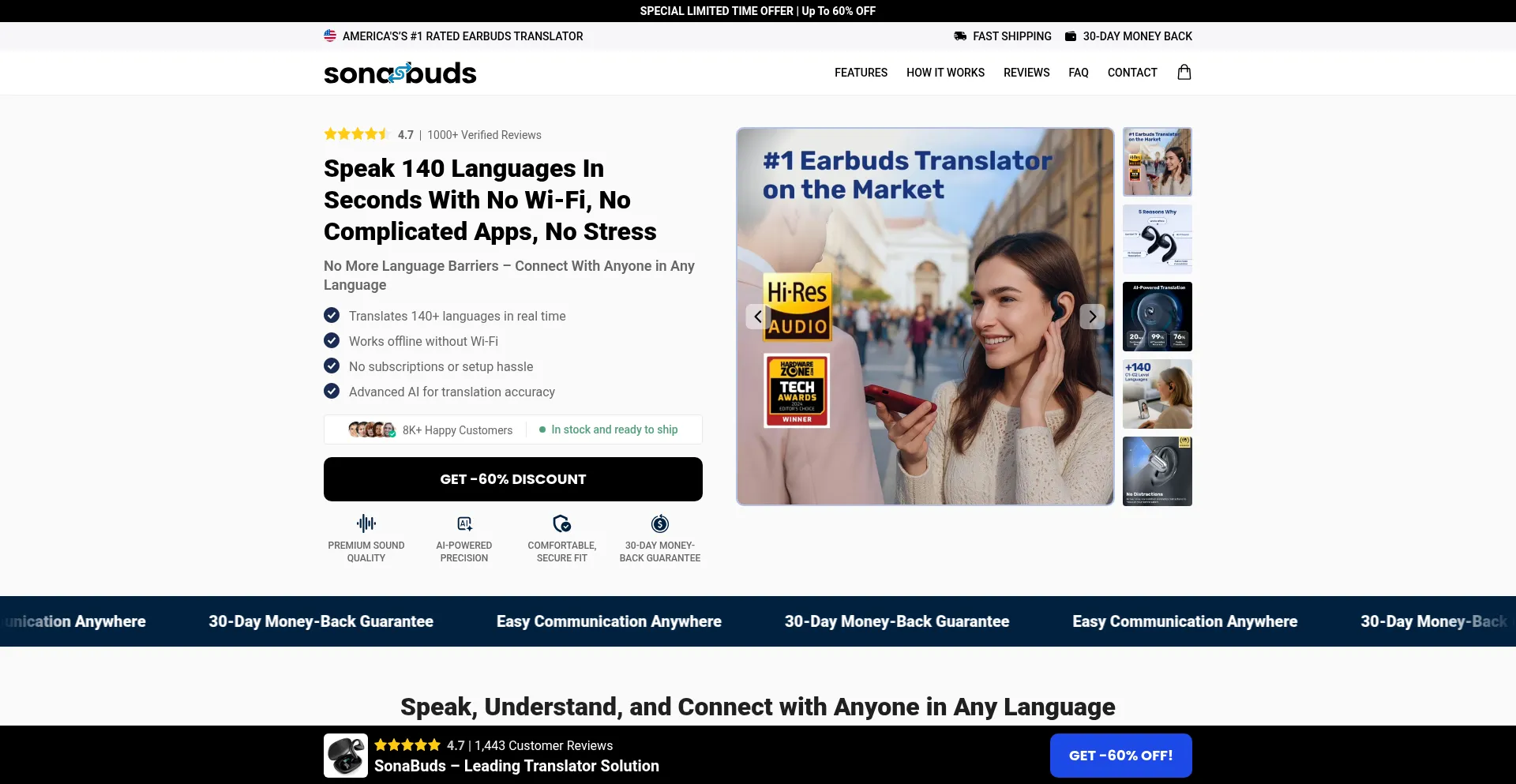The image size is (1516, 784).
Task: Go to next image in product carousel
Action: pos(1092,317)
